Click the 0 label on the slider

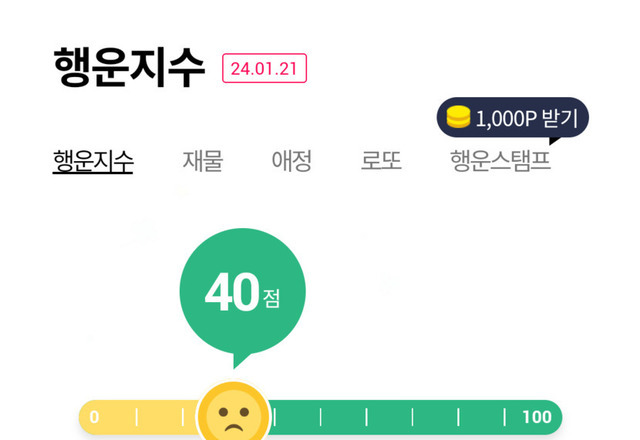coord(94,417)
